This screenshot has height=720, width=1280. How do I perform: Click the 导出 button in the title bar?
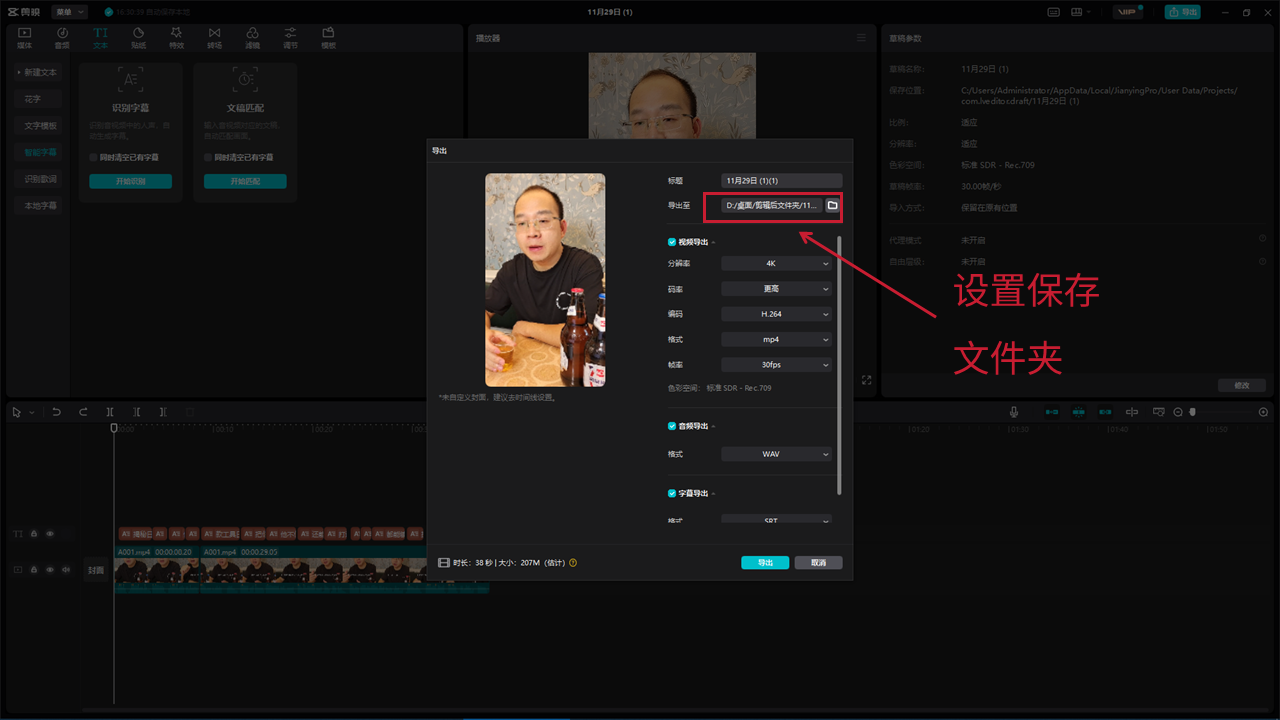pyautogui.click(x=1183, y=12)
